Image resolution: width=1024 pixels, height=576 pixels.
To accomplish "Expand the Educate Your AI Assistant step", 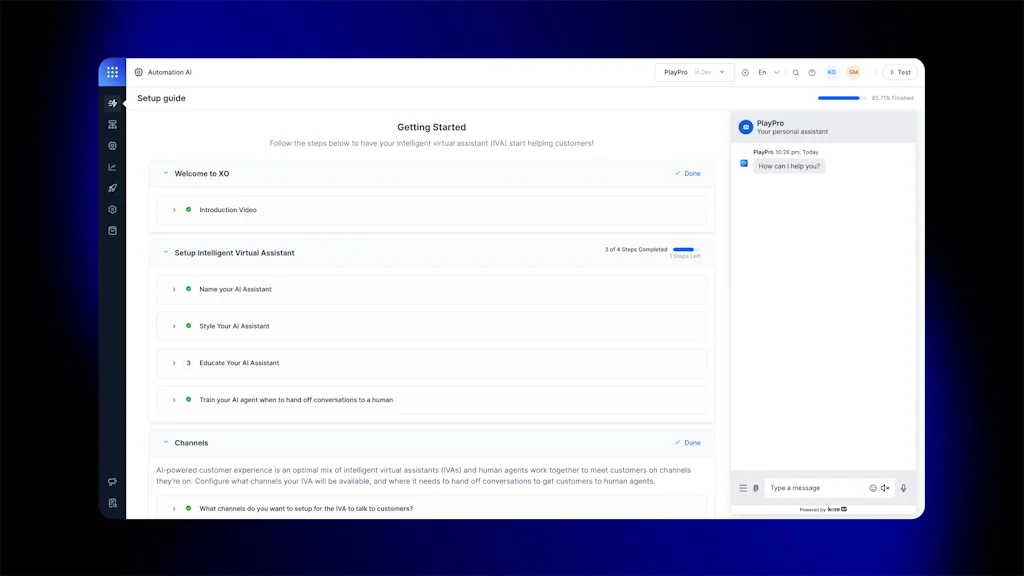I will pos(173,363).
